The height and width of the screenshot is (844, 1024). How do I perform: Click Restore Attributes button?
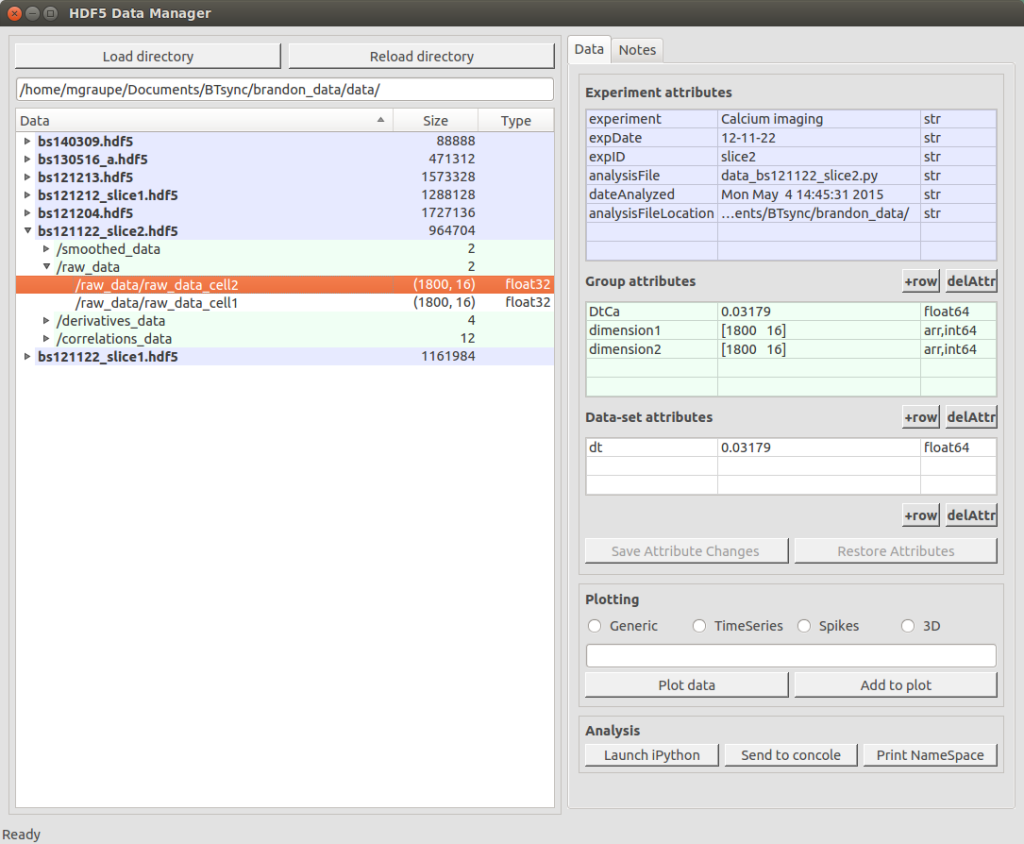[896, 551]
